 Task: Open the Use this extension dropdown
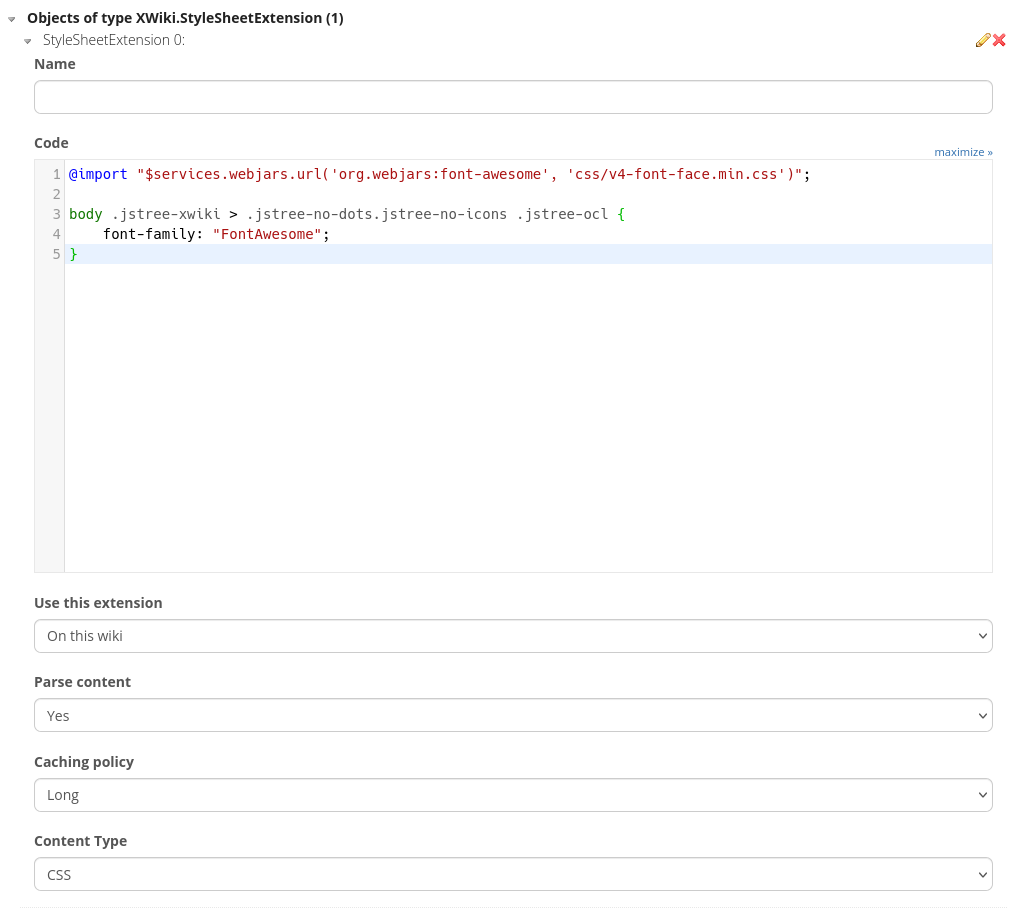point(513,636)
